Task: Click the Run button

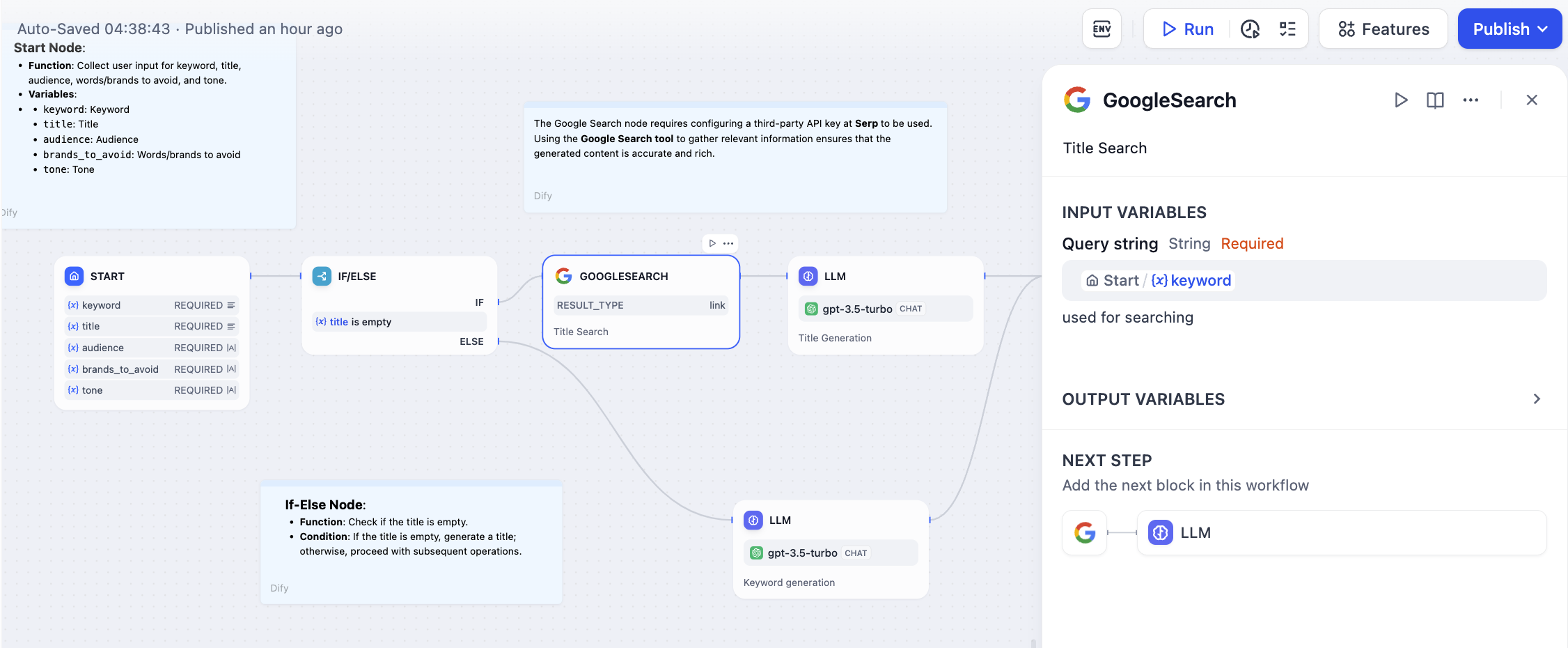Action: (1188, 29)
